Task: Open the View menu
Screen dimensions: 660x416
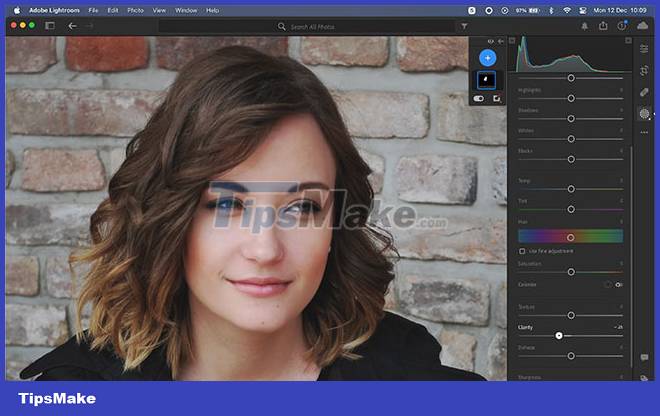Action: (159, 10)
